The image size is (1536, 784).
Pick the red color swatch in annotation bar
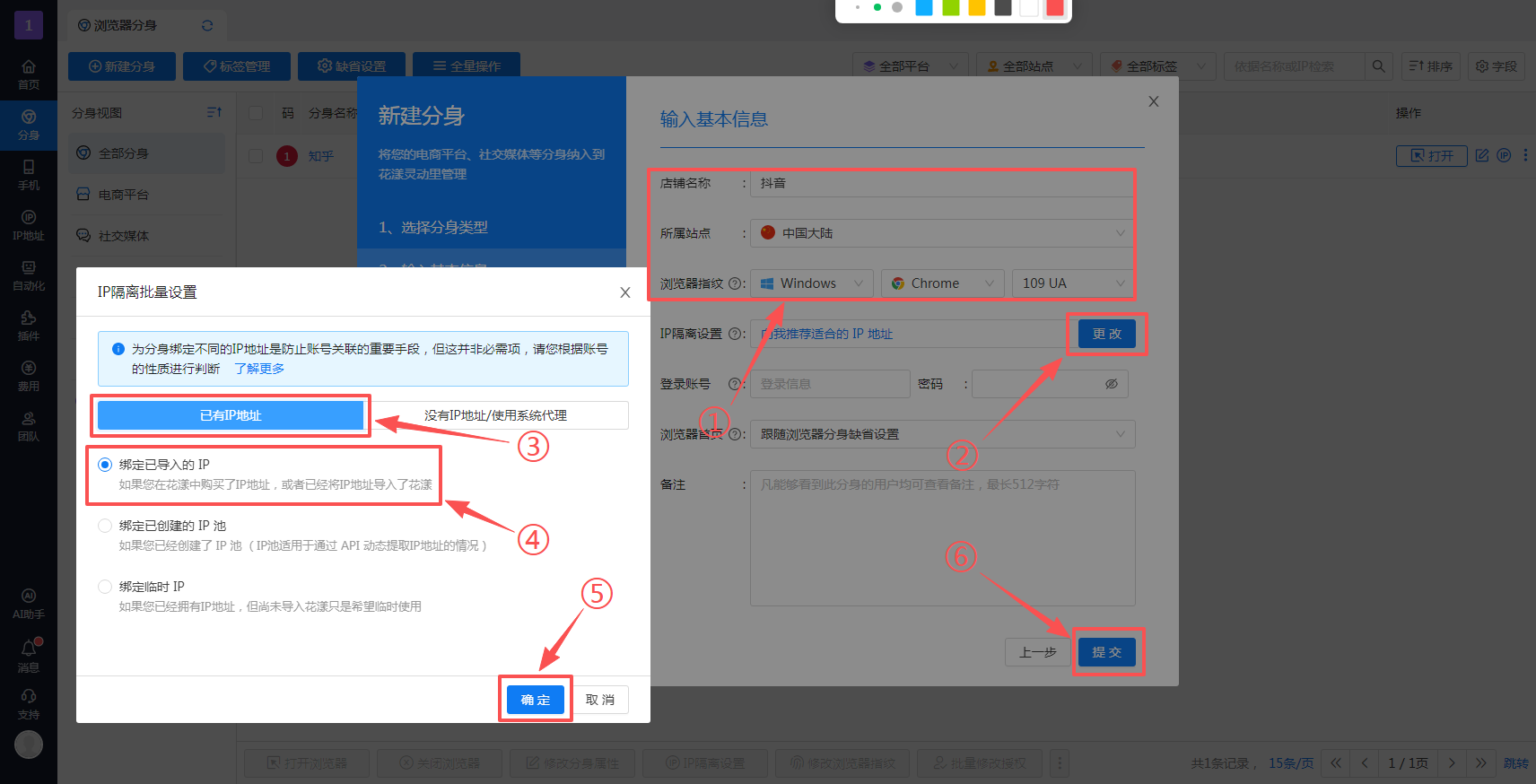(x=1055, y=8)
